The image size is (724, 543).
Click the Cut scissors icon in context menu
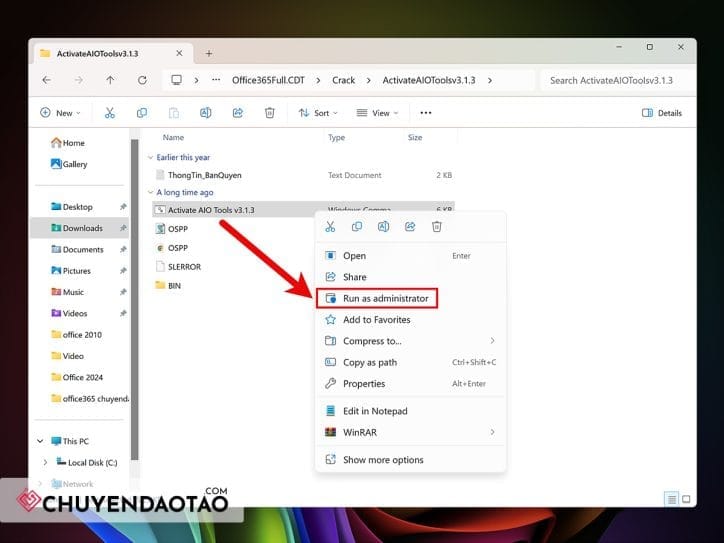coord(330,227)
